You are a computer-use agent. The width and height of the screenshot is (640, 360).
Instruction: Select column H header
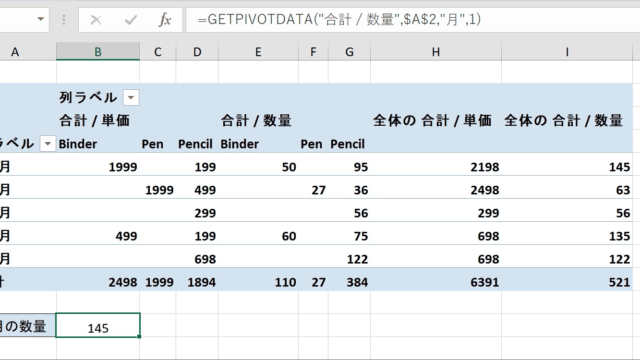point(436,52)
